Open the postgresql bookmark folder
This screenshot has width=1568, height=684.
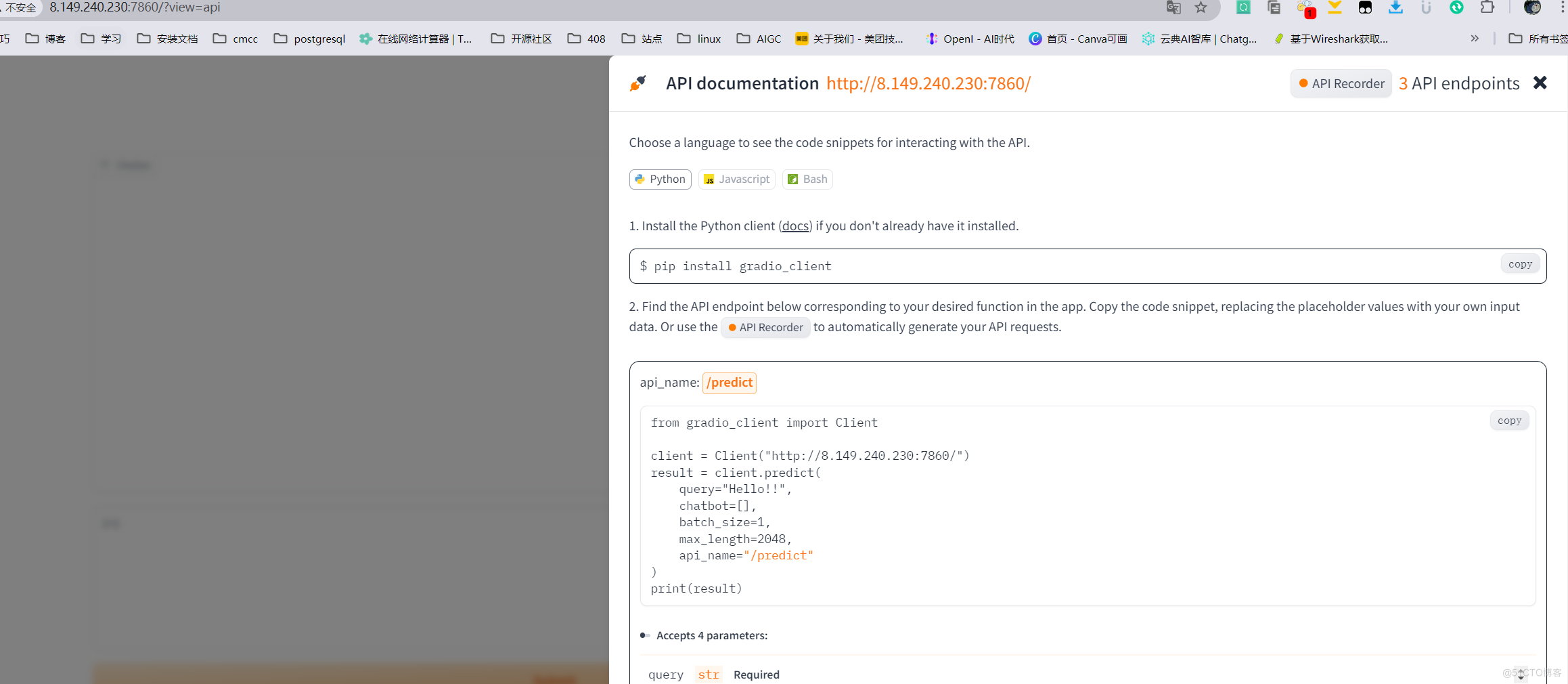[310, 39]
